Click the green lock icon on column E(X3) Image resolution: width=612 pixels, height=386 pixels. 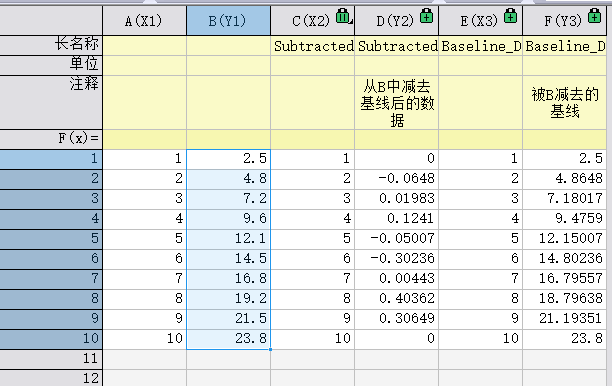pos(511,16)
